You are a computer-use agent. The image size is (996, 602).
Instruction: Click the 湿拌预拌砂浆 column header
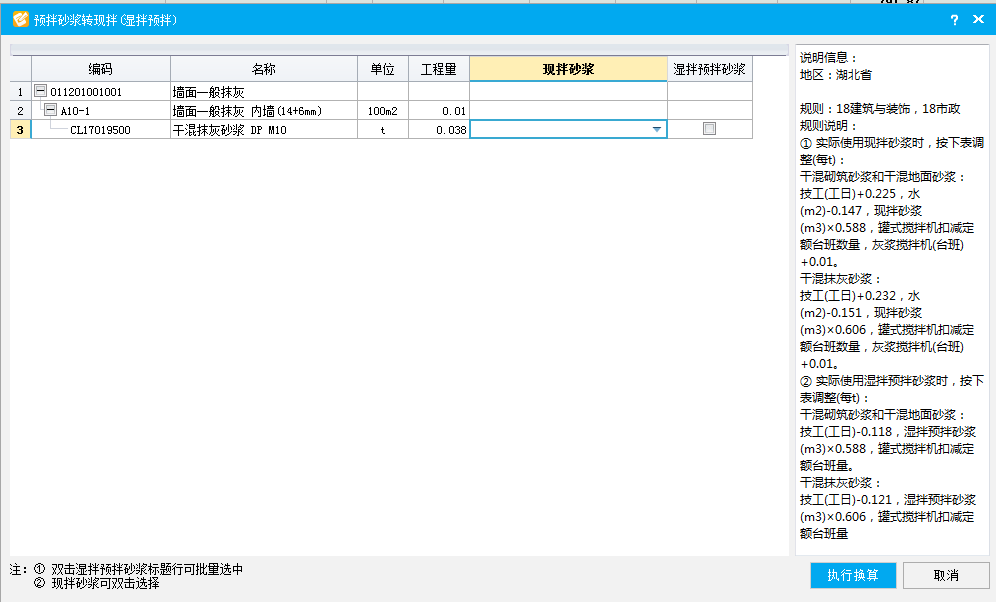(710, 69)
